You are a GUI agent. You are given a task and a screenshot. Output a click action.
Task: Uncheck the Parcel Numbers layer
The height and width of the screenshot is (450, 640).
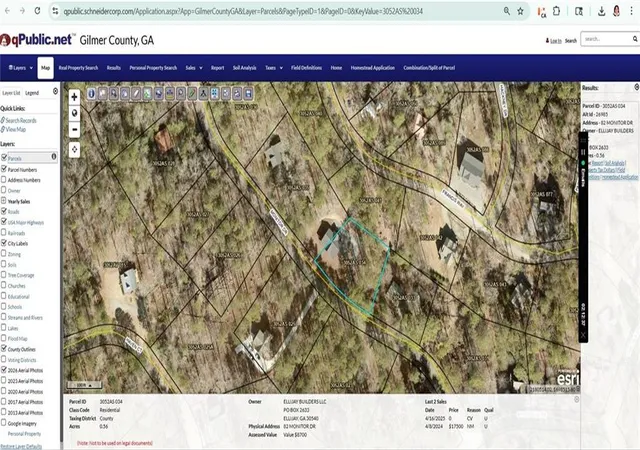pos(4,169)
